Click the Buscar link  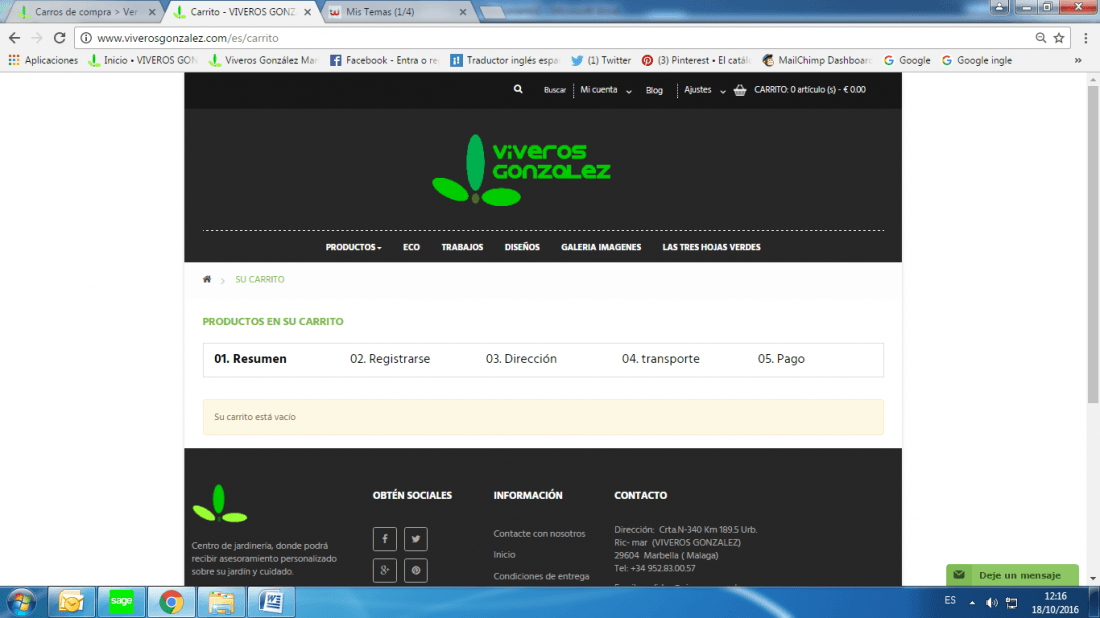pyautogui.click(x=554, y=90)
